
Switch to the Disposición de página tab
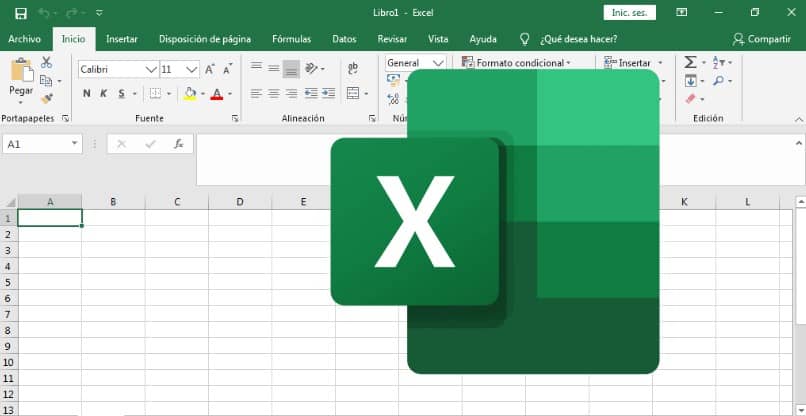point(205,39)
